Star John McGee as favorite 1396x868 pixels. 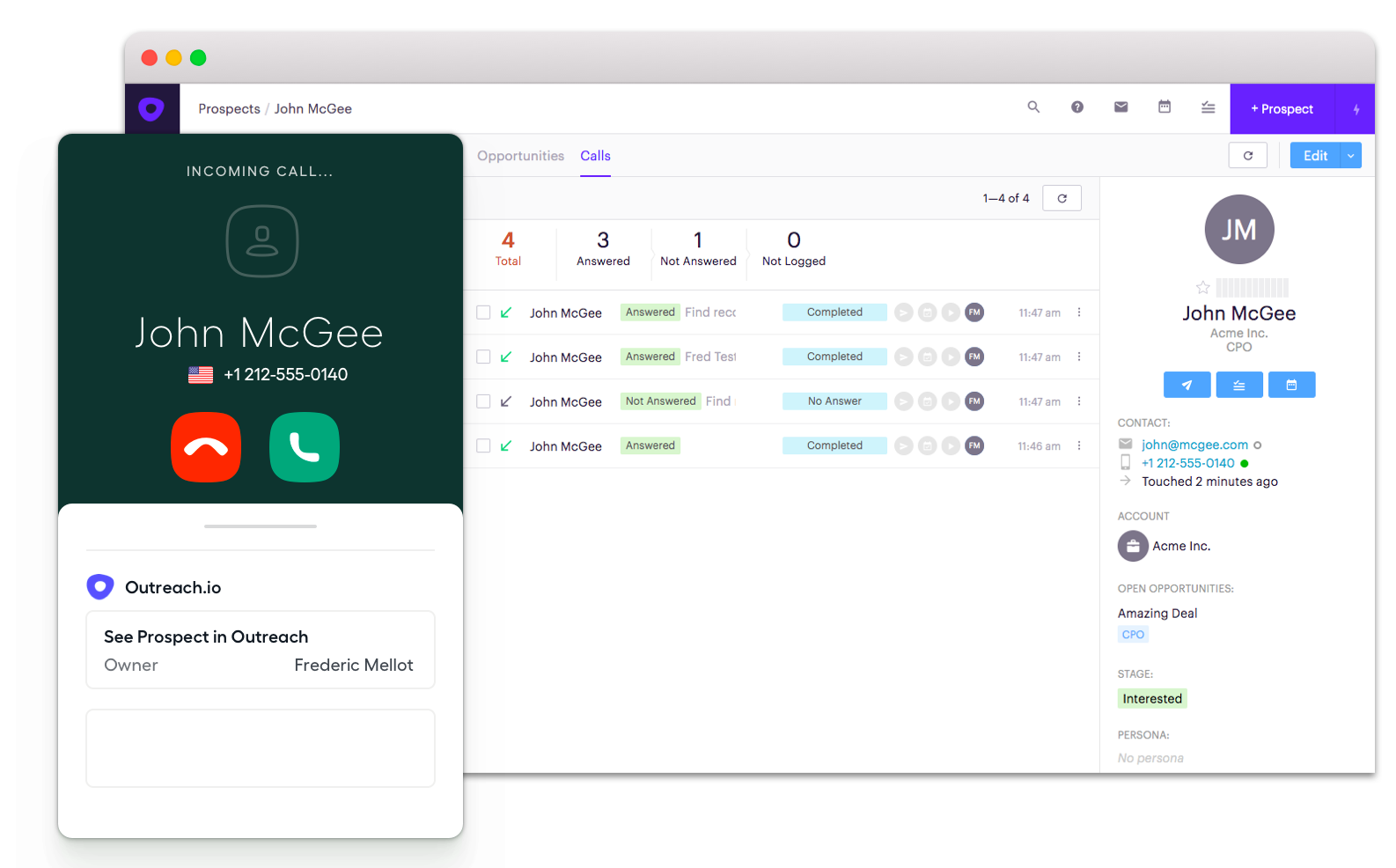point(1203,288)
